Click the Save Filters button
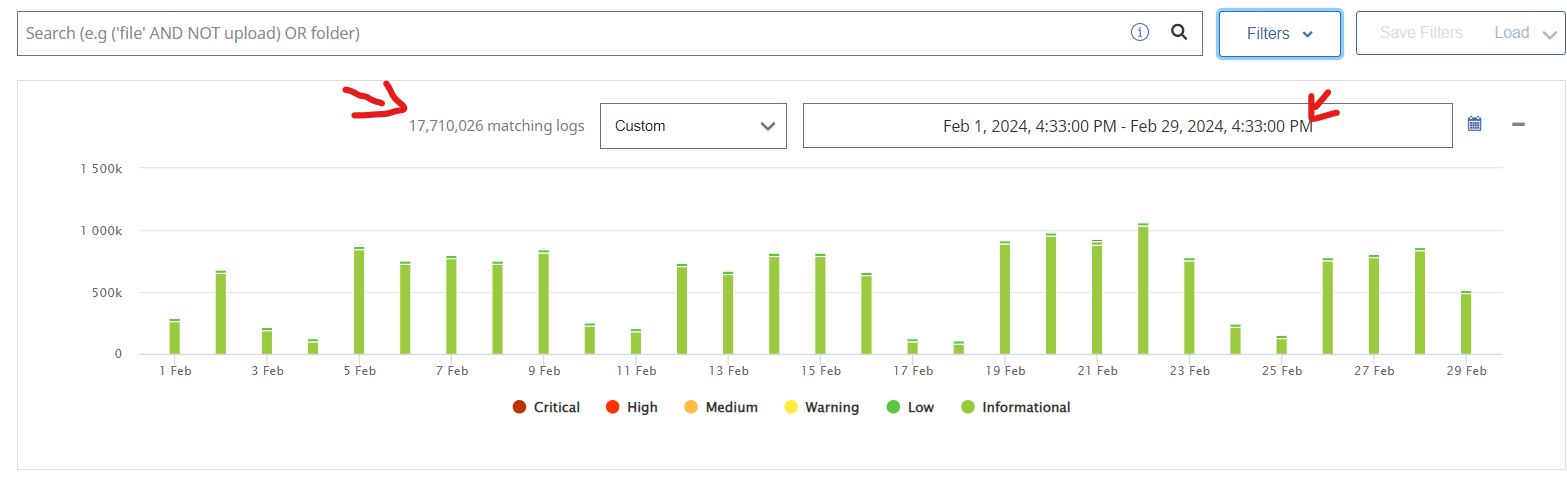Viewport: 1567px width, 482px height. (x=1420, y=33)
